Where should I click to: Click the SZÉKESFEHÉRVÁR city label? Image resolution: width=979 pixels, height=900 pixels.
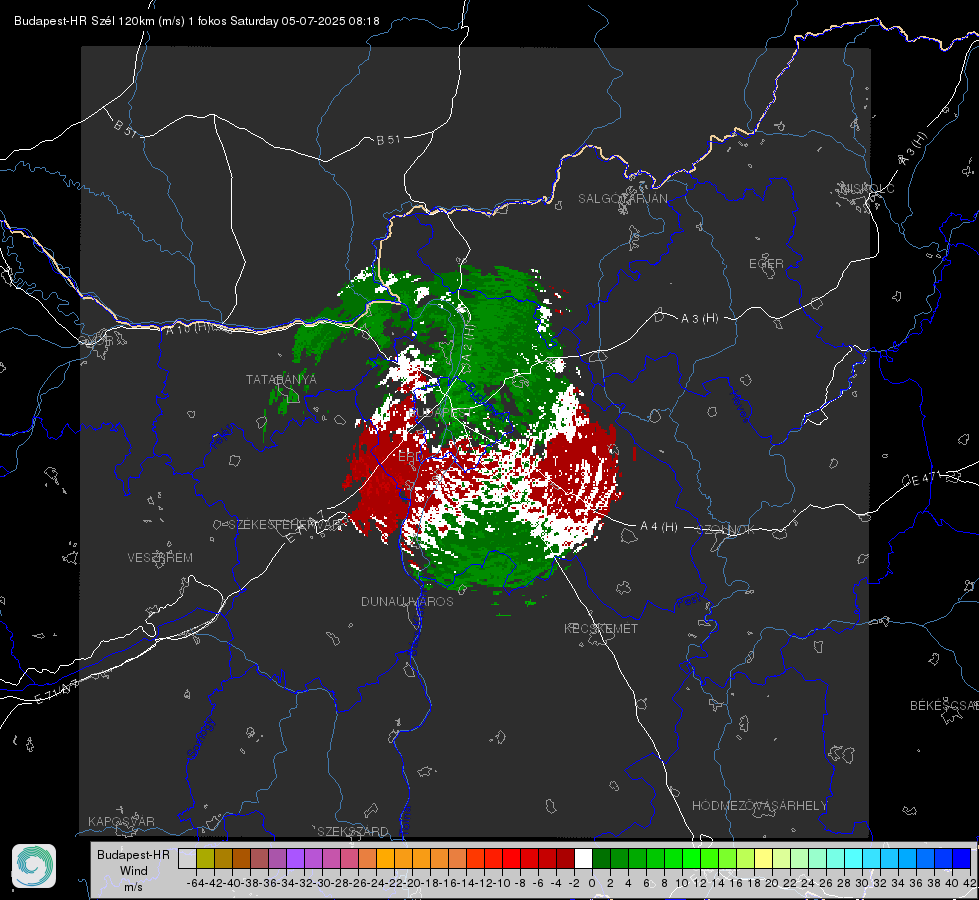pyautogui.click(x=286, y=525)
